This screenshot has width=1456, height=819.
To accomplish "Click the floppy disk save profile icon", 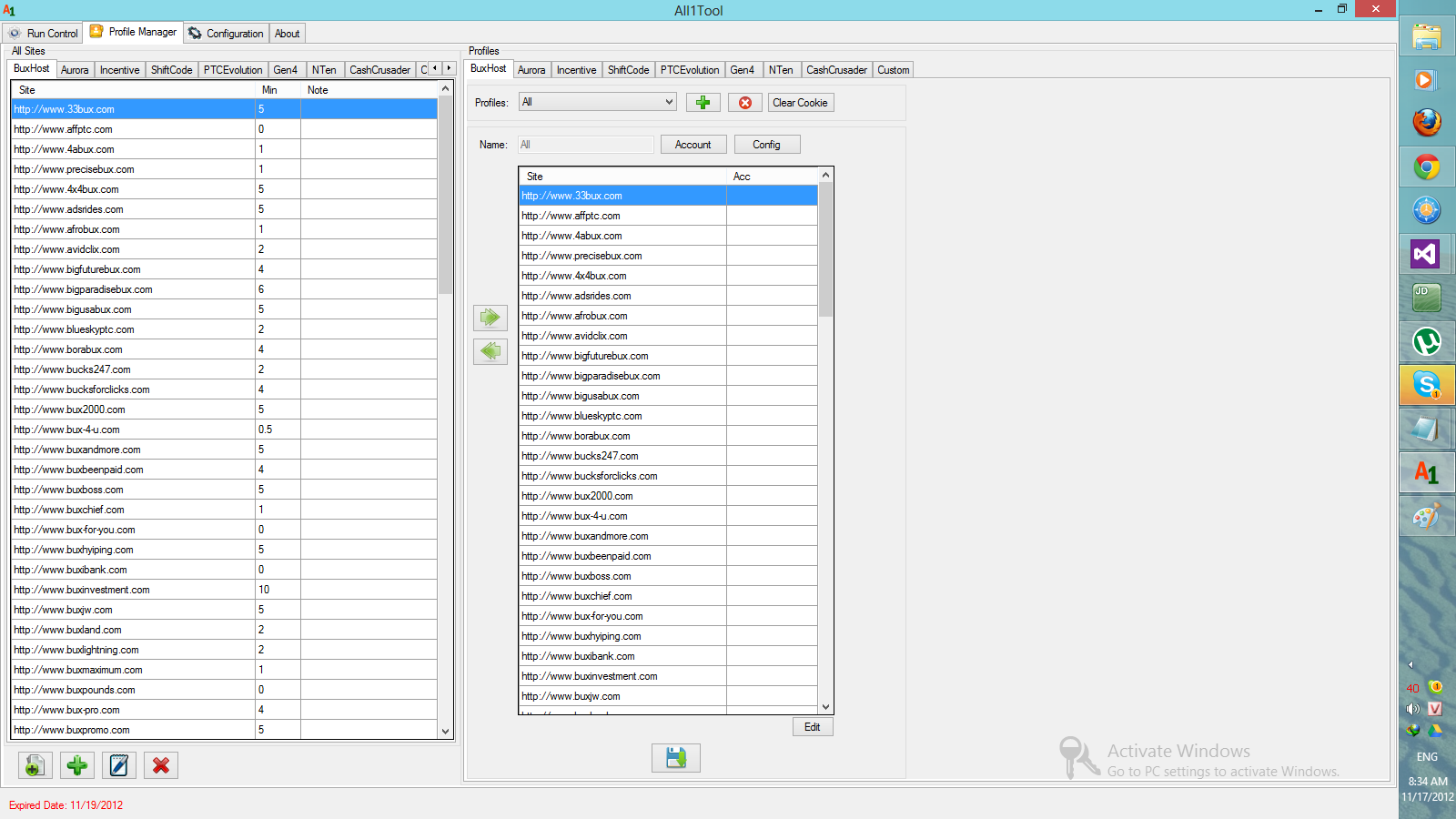I will click(x=675, y=758).
